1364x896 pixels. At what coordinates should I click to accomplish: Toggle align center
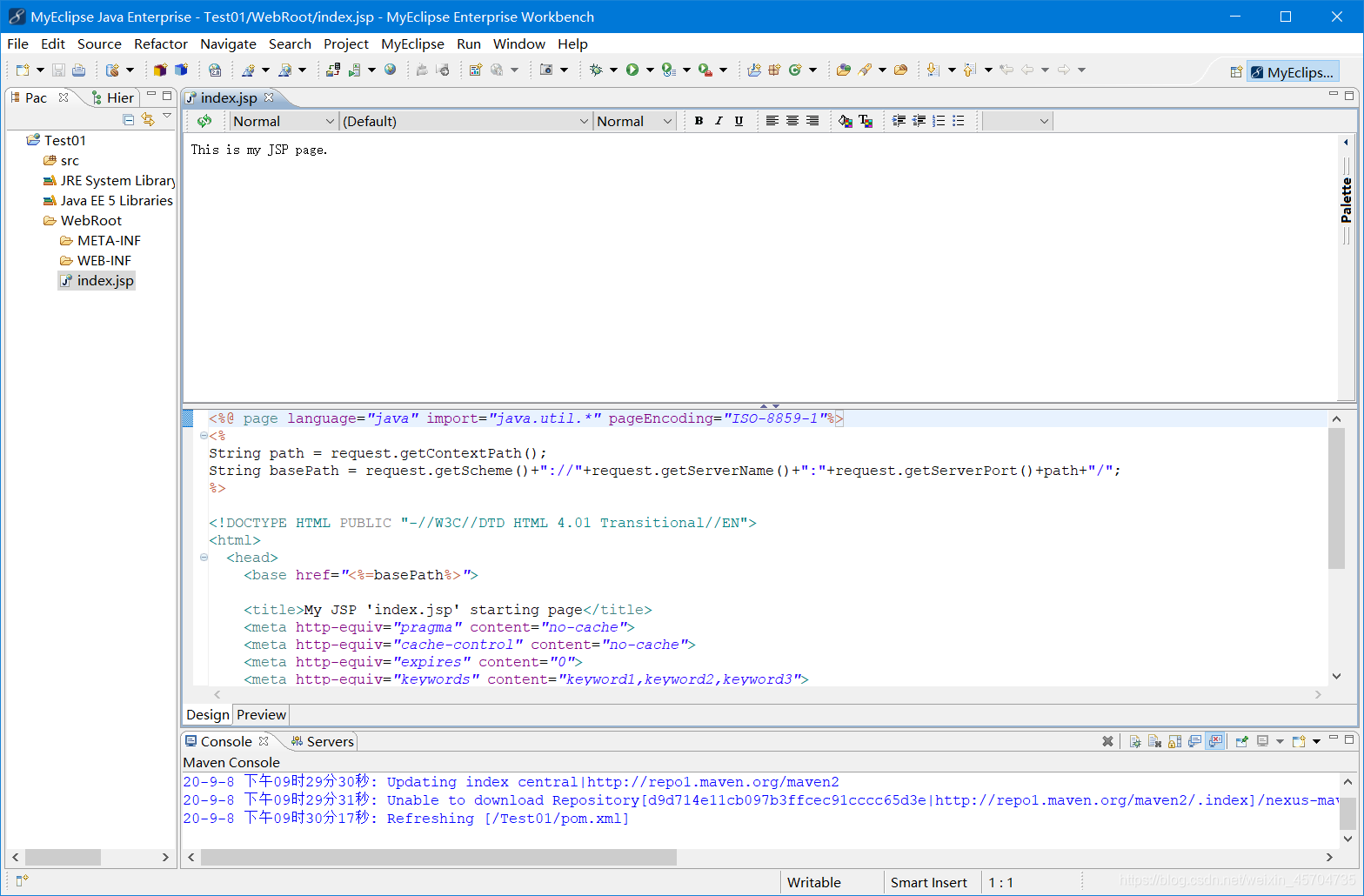(x=792, y=121)
